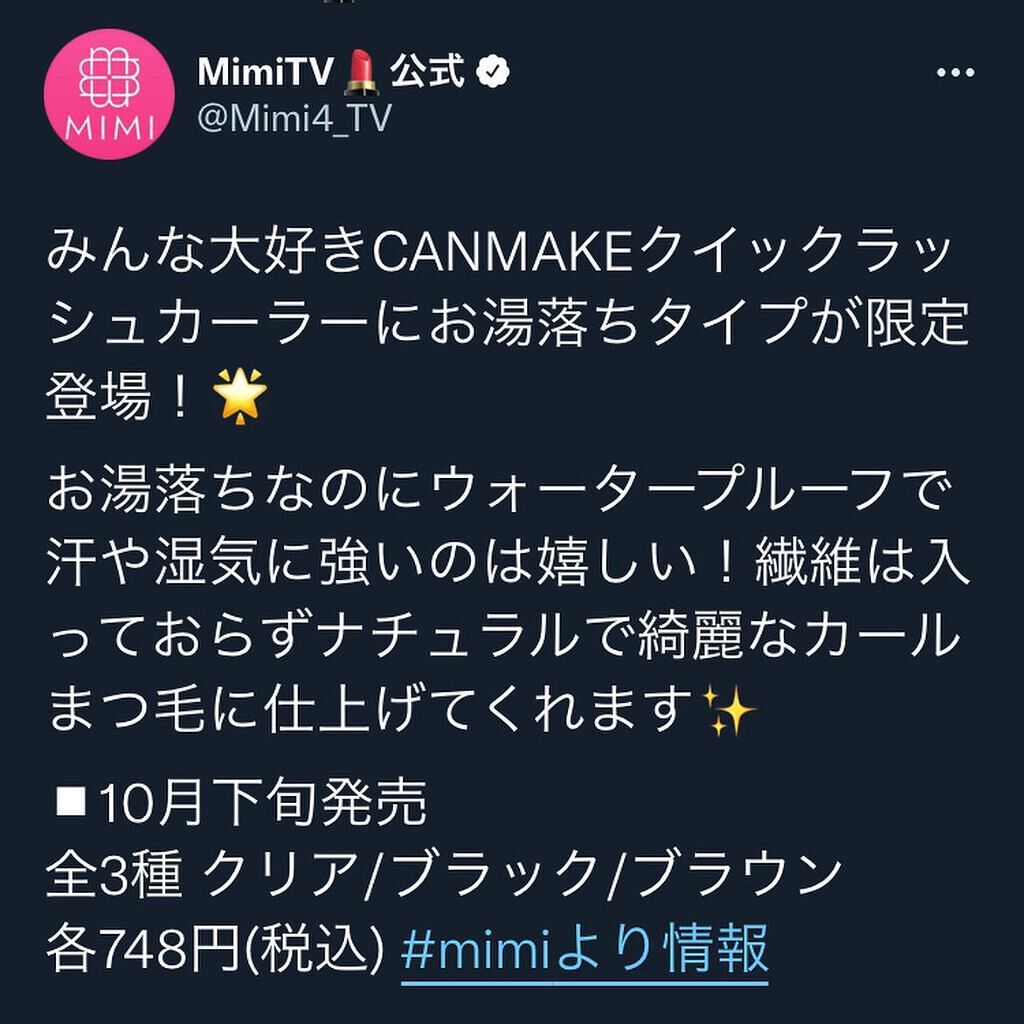Click the lipstick emoji beside MimiTV
This screenshot has height=1024, width=1024.
click(361, 72)
